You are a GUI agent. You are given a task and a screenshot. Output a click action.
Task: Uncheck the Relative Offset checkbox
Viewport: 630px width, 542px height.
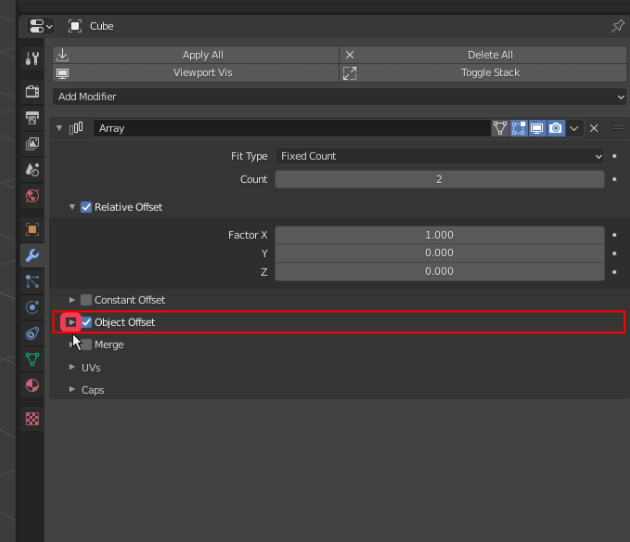tap(86, 207)
